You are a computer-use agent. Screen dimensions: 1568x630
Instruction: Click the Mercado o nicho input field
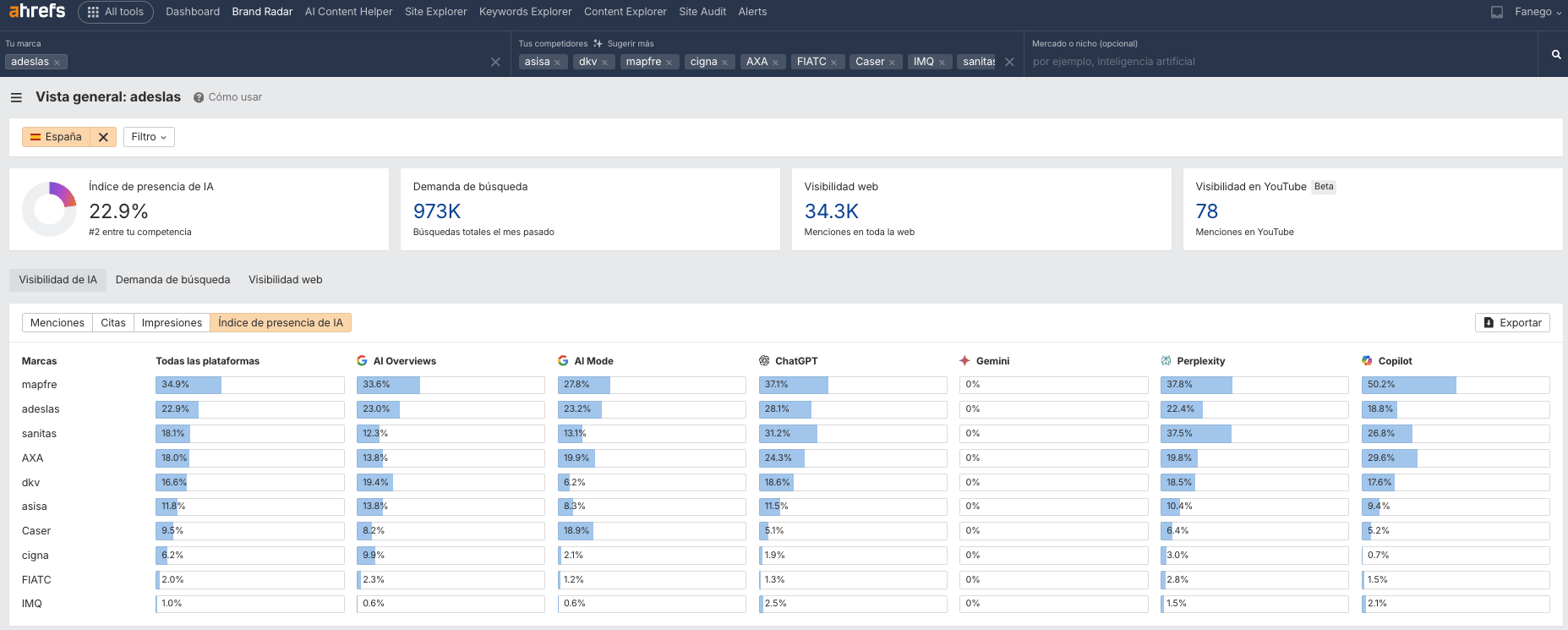1276,62
